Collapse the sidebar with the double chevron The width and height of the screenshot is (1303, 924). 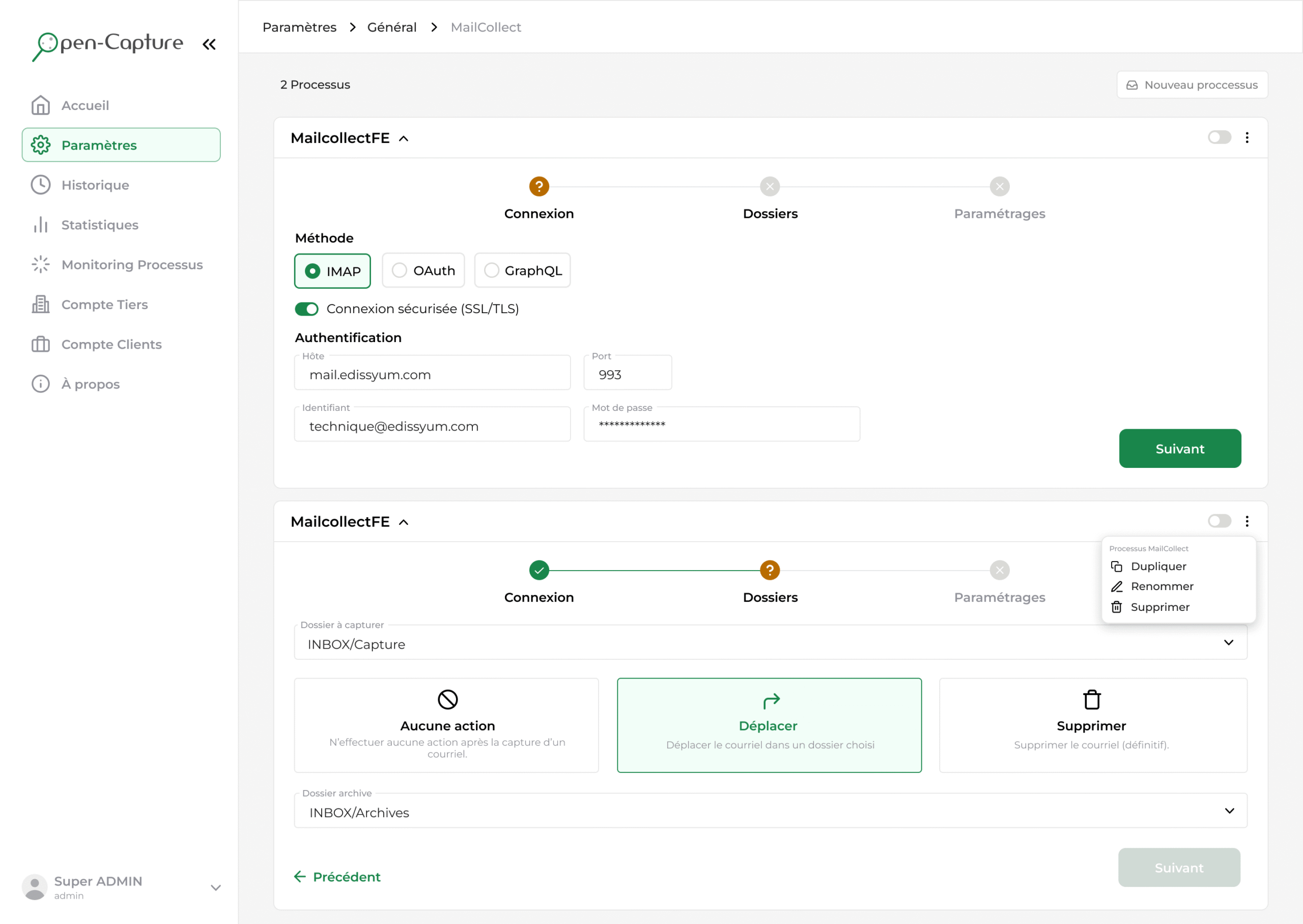click(208, 44)
